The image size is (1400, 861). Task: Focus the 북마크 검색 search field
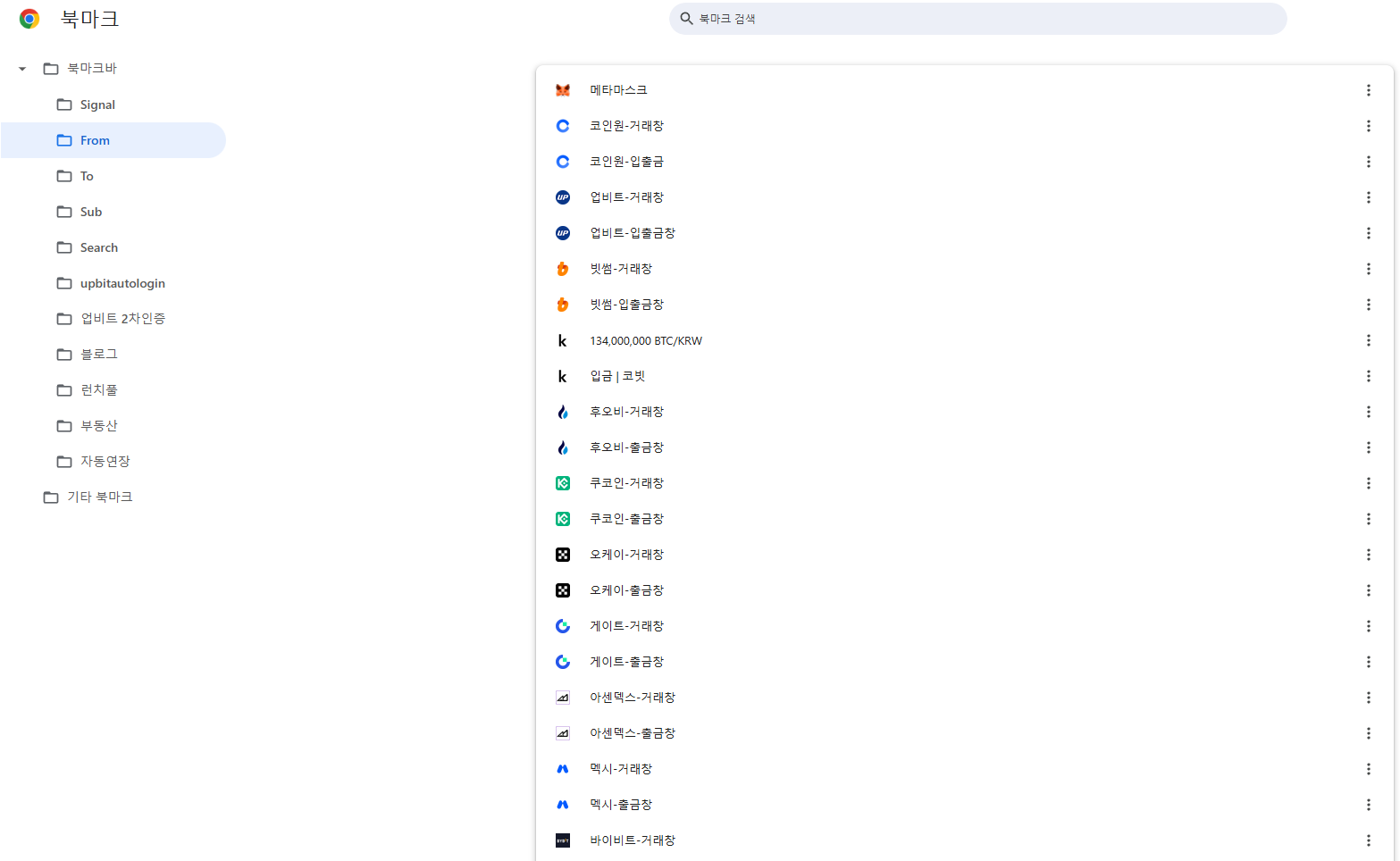(978, 19)
